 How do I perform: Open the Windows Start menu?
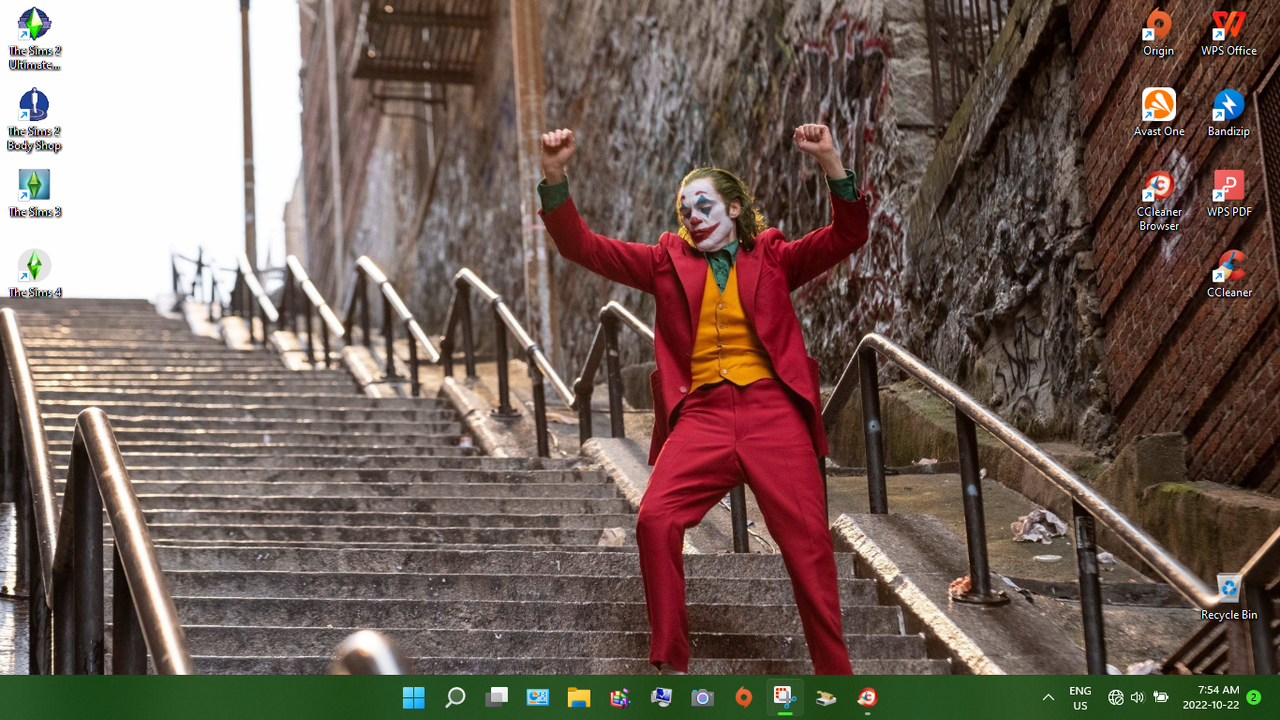point(413,697)
